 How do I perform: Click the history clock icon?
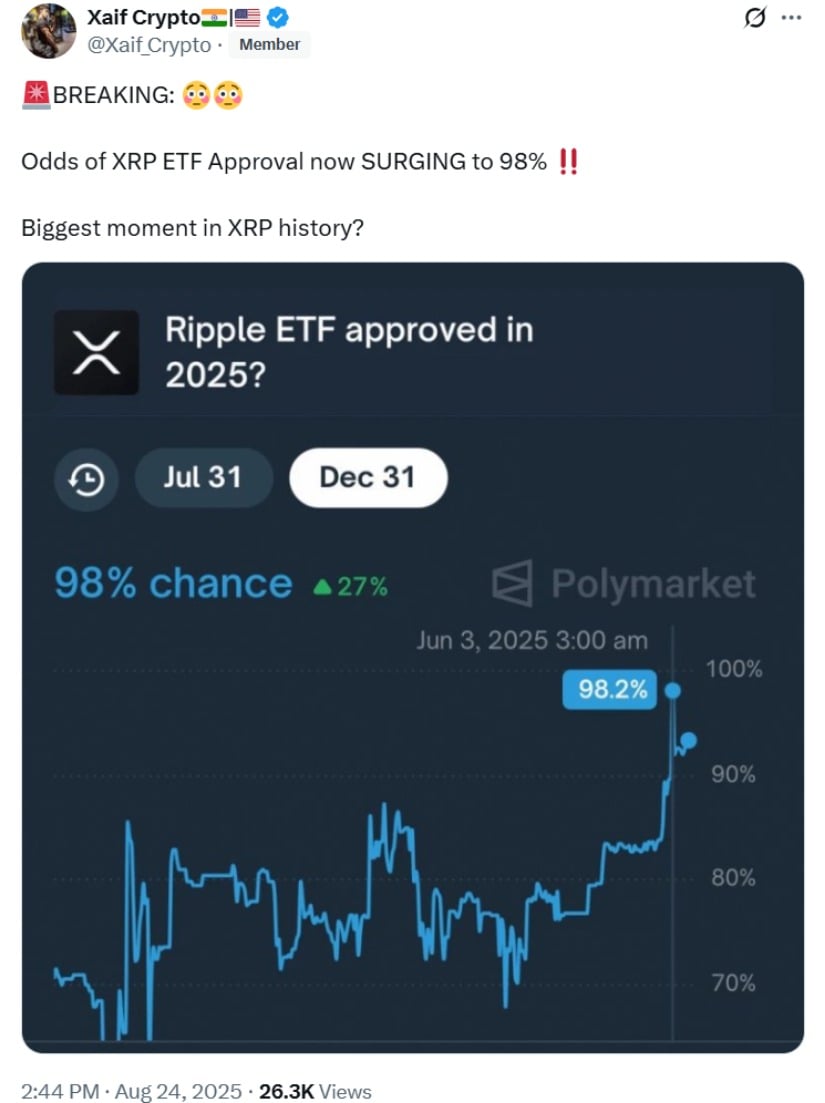click(87, 480)
